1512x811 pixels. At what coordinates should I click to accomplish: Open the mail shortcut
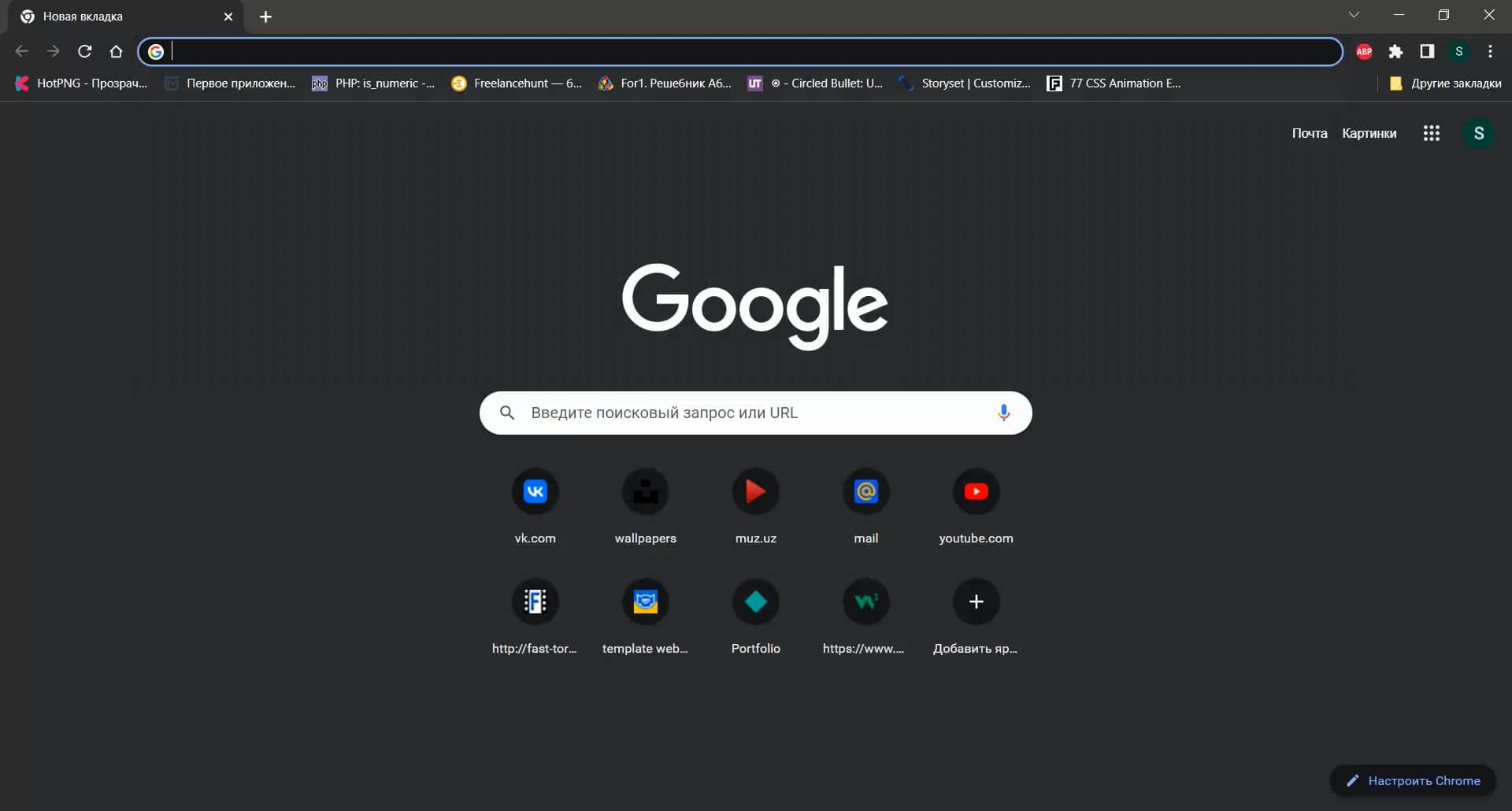click(x=866, y=506)
